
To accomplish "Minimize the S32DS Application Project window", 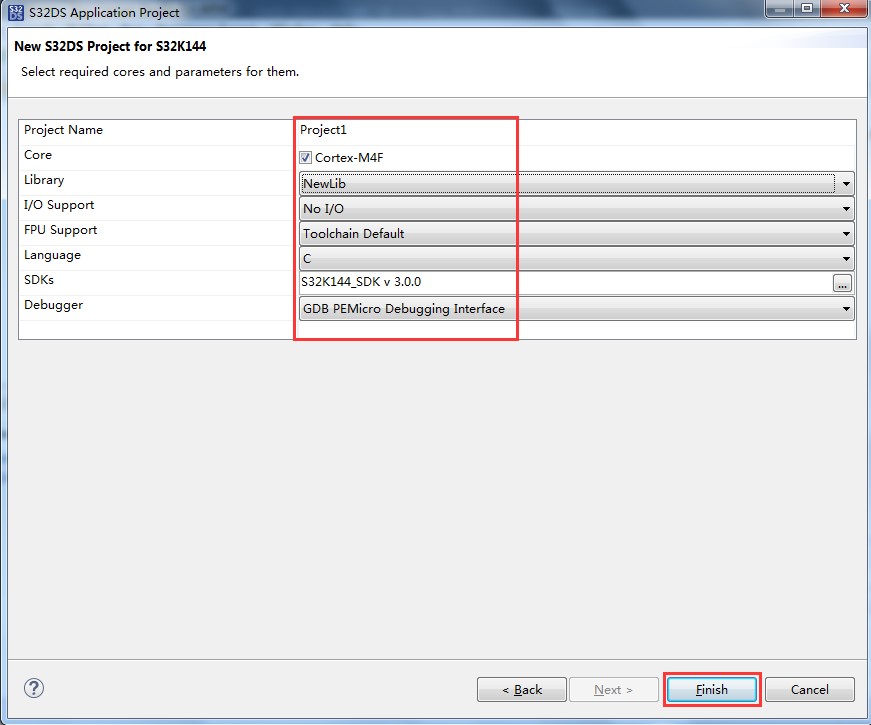I will pyautogui.click(x=779, y=9).
